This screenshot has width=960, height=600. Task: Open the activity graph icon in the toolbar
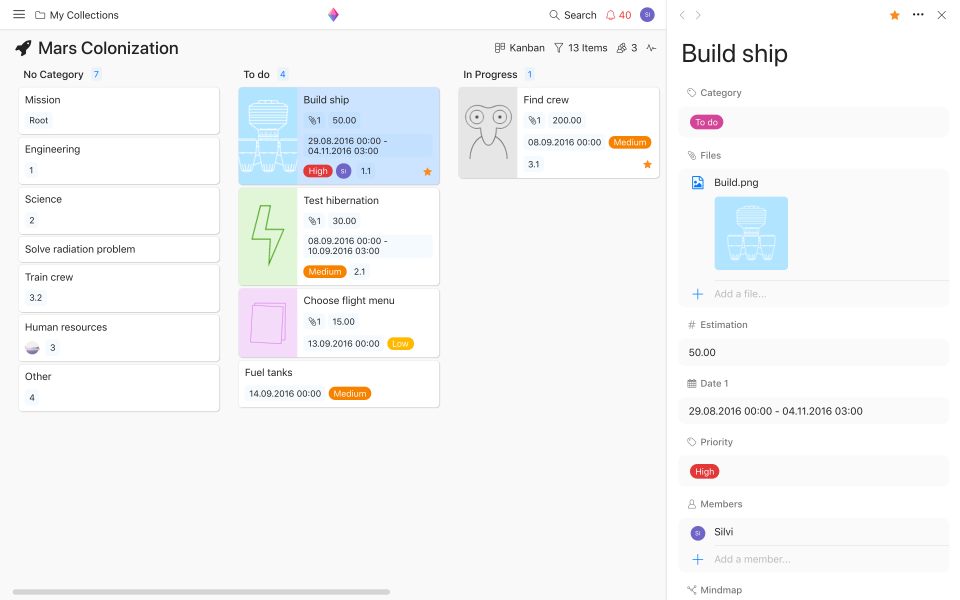(x=649, y=47)
